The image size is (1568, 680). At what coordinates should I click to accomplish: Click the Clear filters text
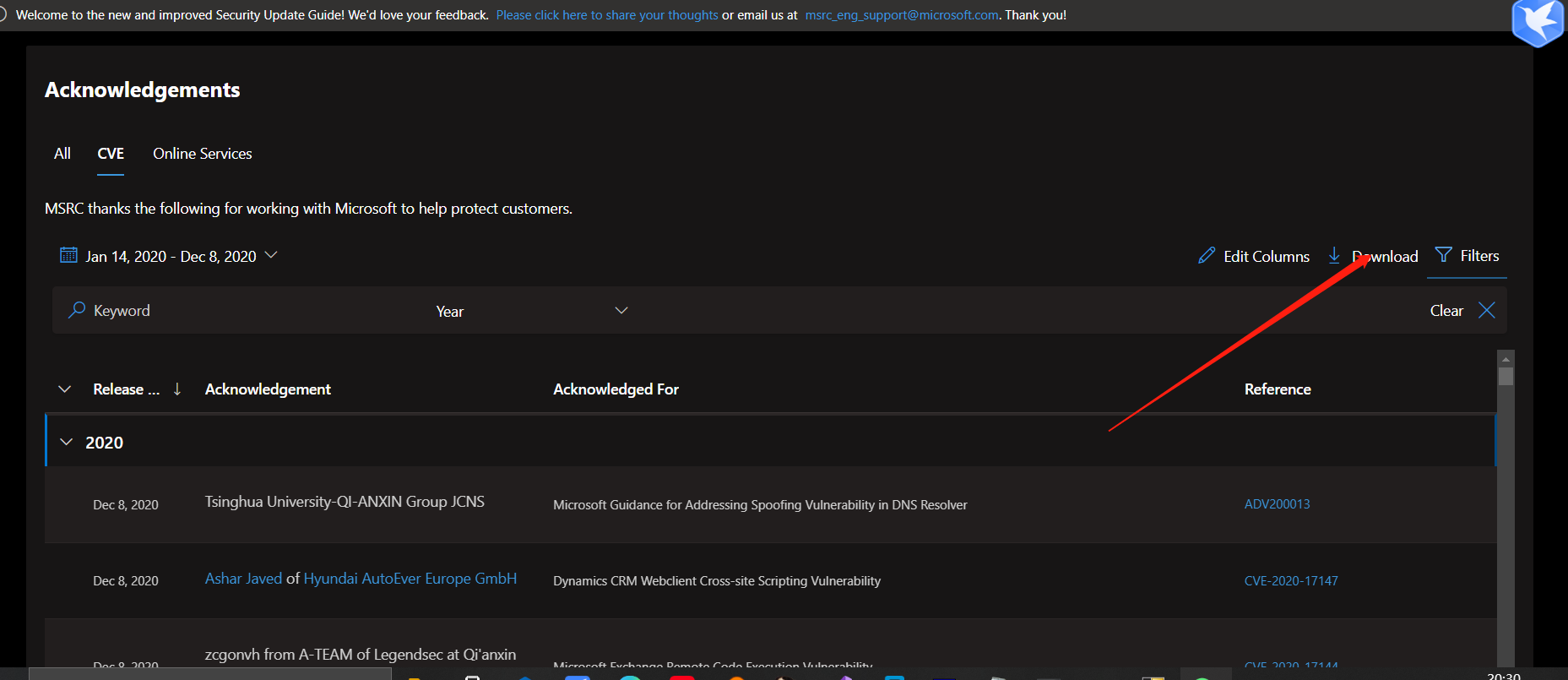1446,311
